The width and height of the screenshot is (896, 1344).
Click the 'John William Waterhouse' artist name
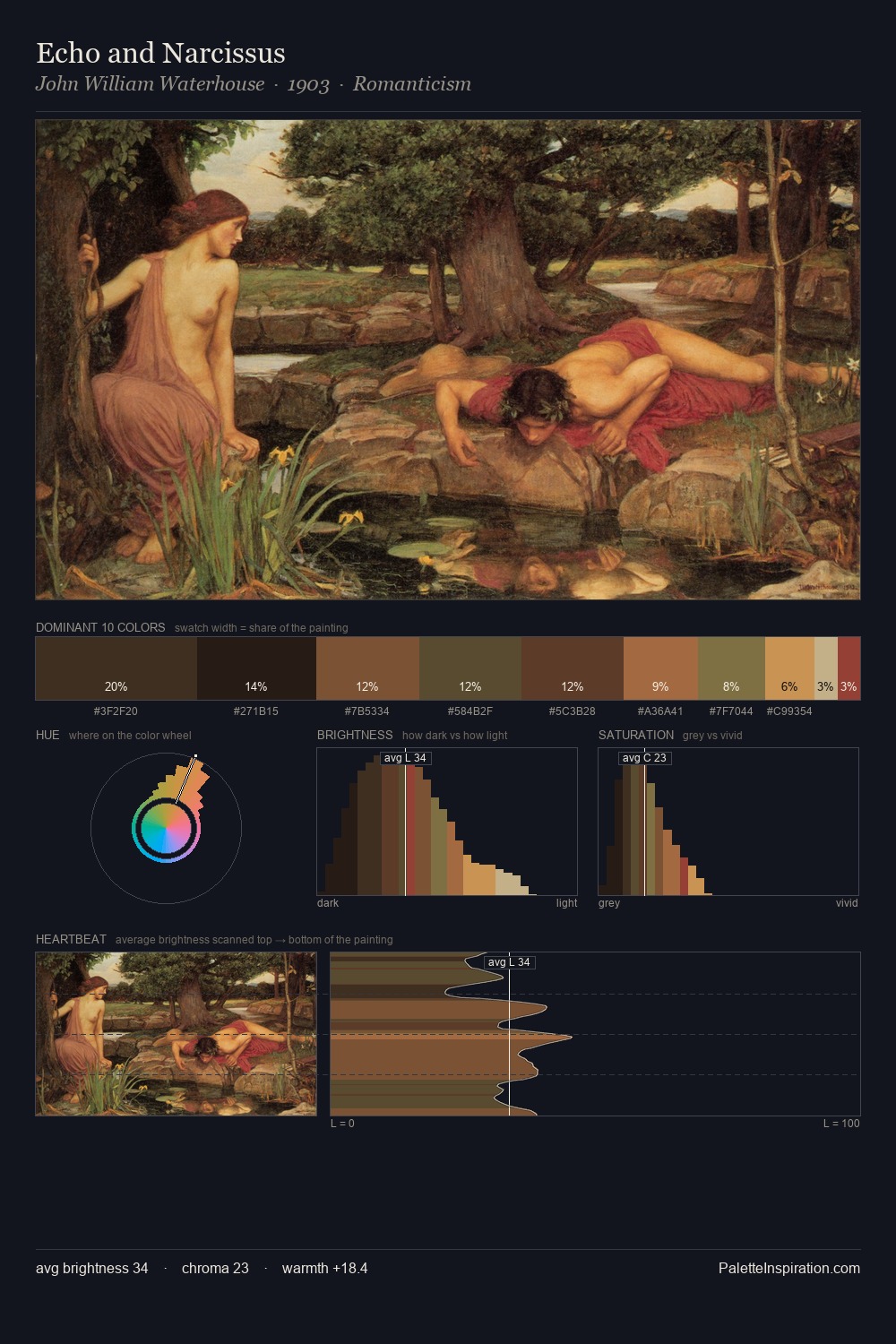[150, 84]
